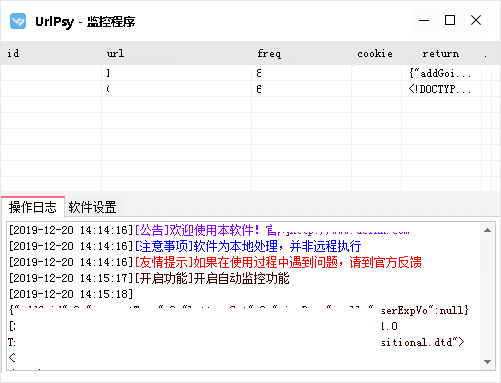Click the red 友情提示 log line
This screenshot has height=383, width=501.
pyautogui.click(x=215, y=262)
